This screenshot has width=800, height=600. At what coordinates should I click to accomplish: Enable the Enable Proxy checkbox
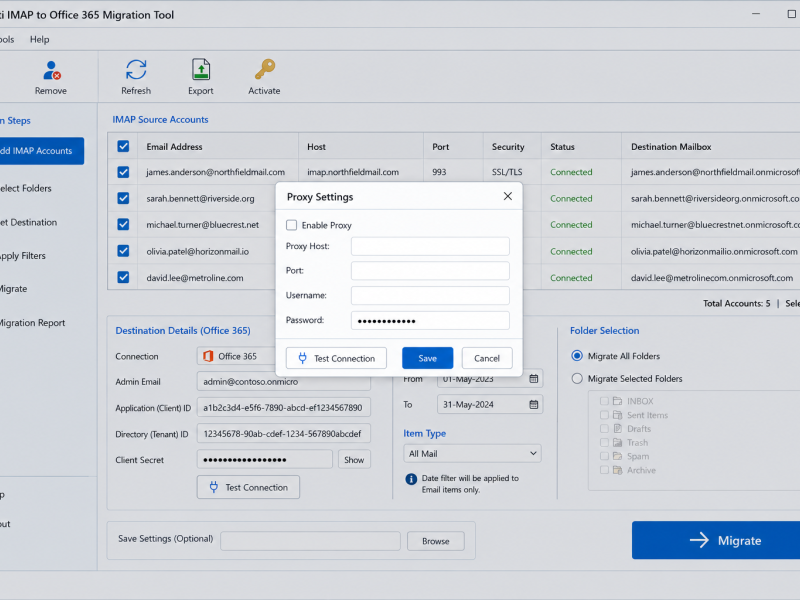tap(291, 225)
